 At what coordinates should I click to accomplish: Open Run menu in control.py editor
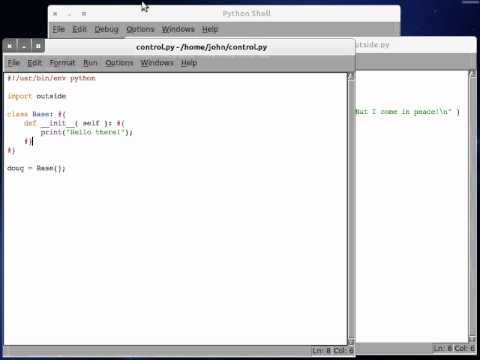point(90,63)
